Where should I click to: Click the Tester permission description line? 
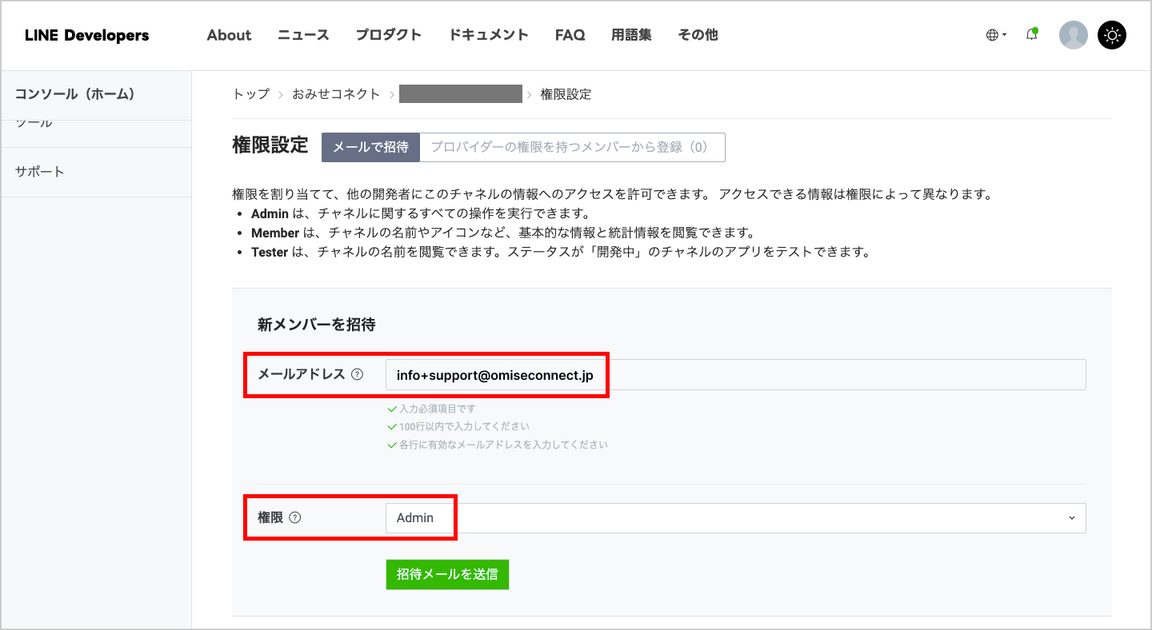(x=561, y=252)
